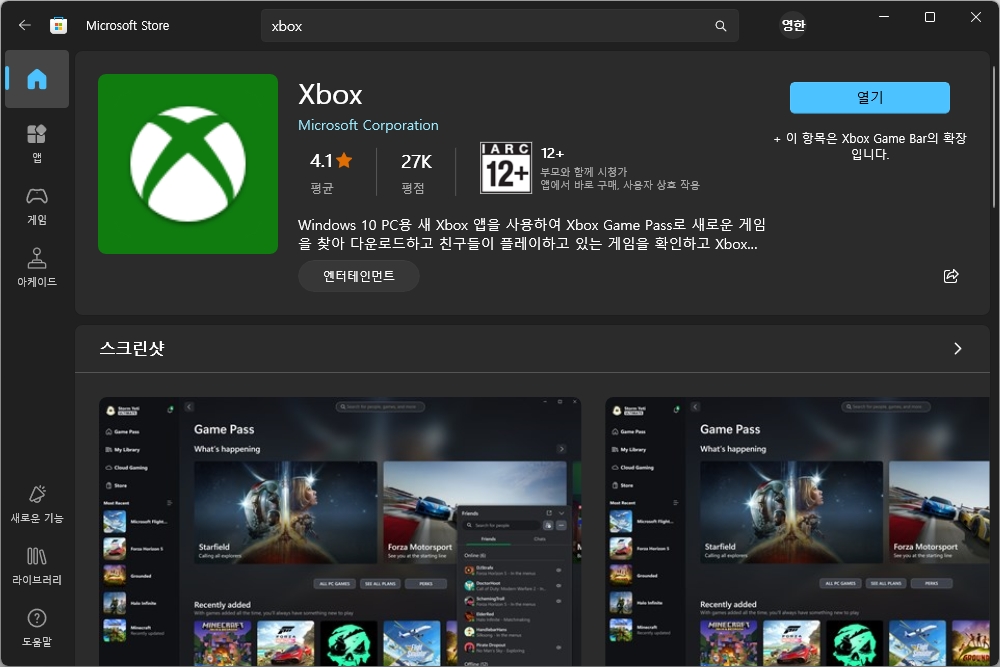The width and height of the screenshot is (1000, 667).
Task: Click the 스크린샷 heading
Action: click(x=132, y=348)
